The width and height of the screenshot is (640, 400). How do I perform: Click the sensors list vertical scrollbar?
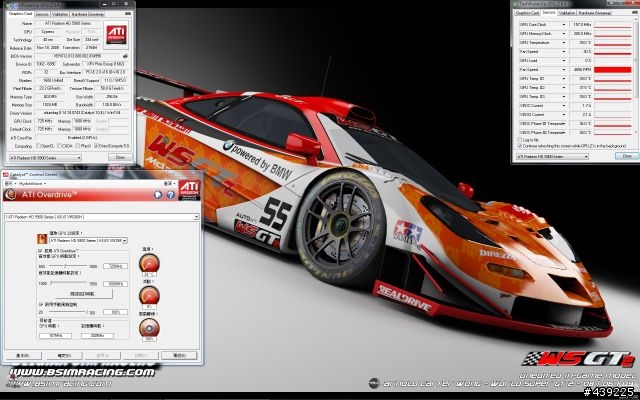(x=635, y=77)
